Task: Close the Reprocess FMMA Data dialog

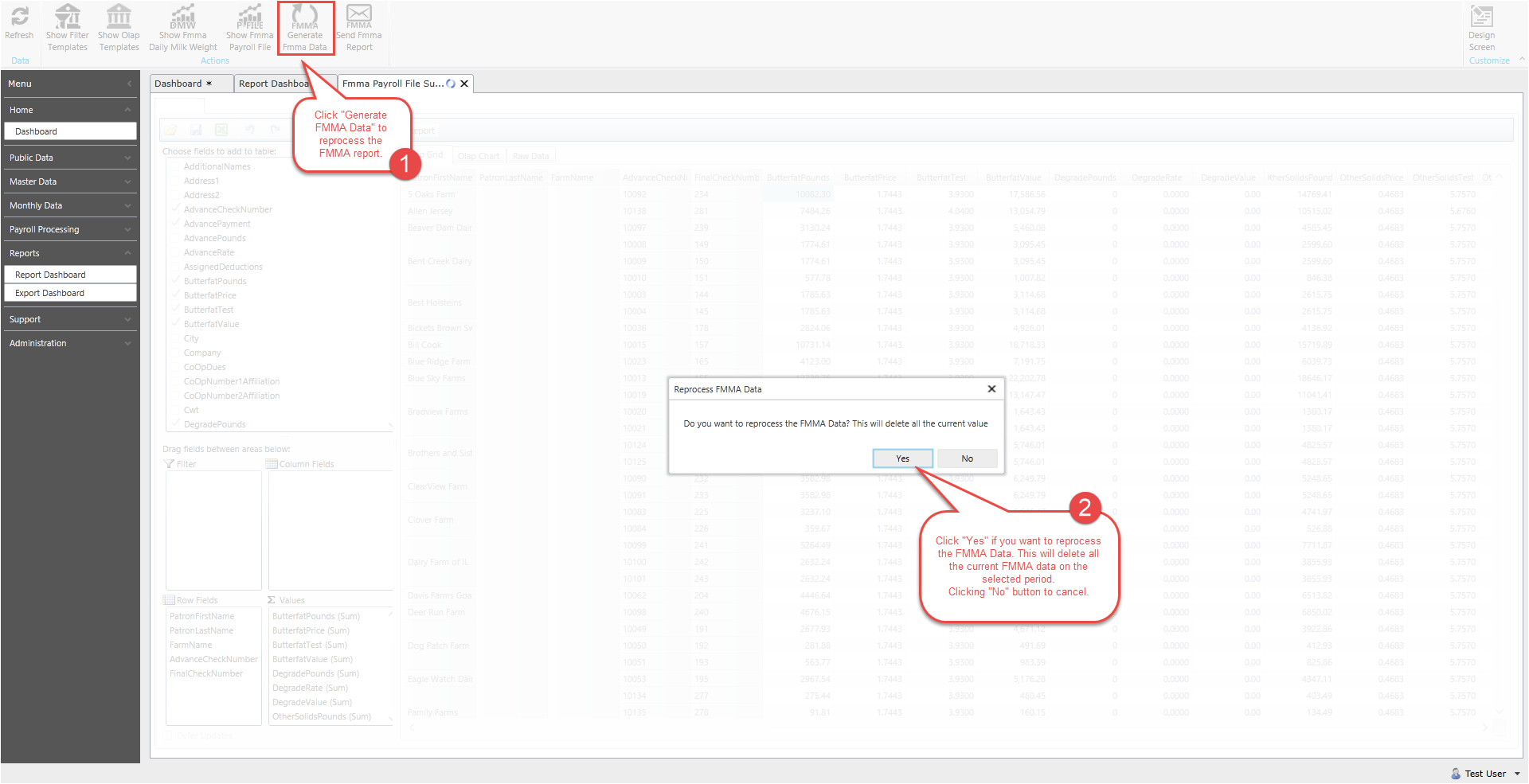Action: [991, 389]
